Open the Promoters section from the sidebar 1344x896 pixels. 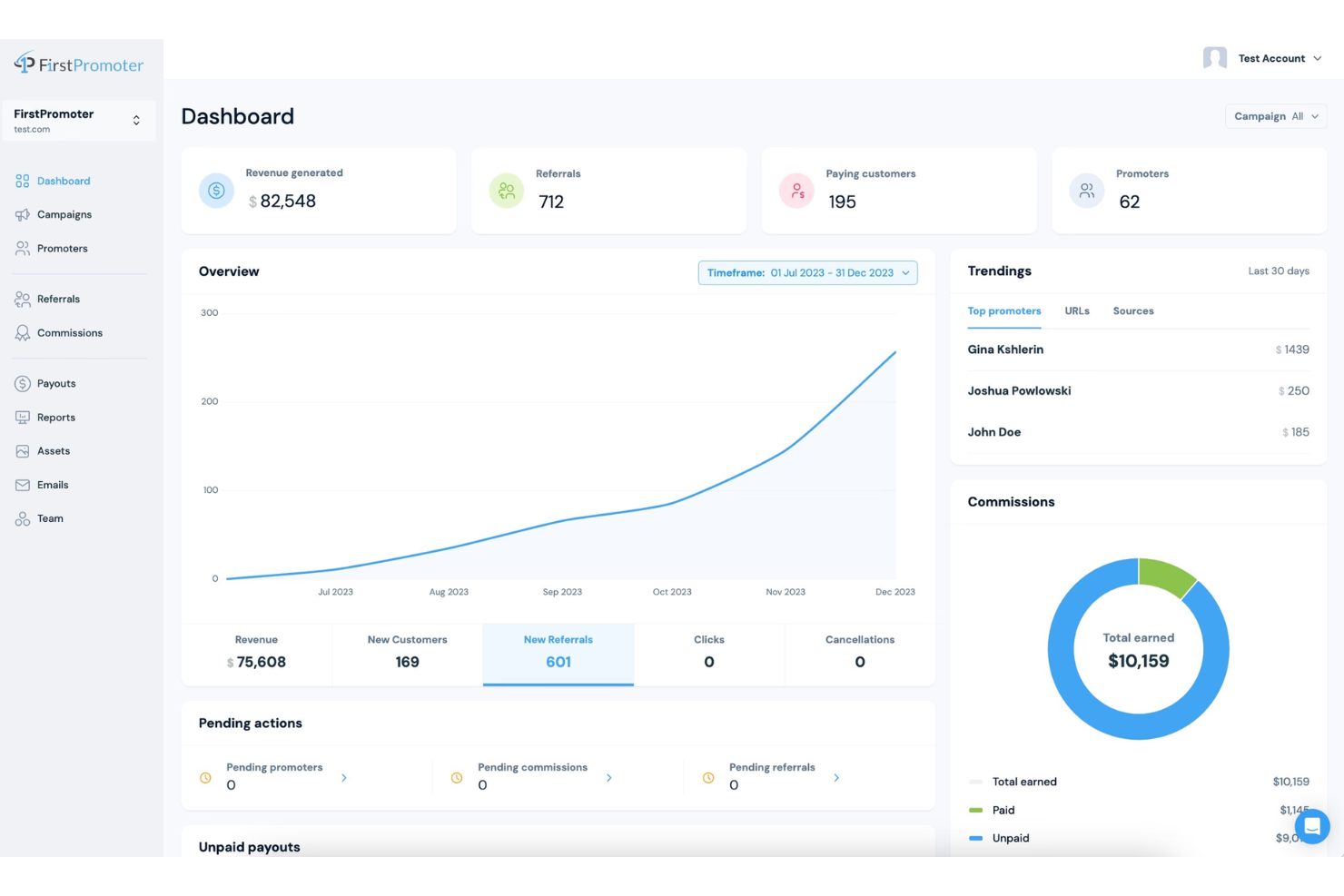coord(22,248)
